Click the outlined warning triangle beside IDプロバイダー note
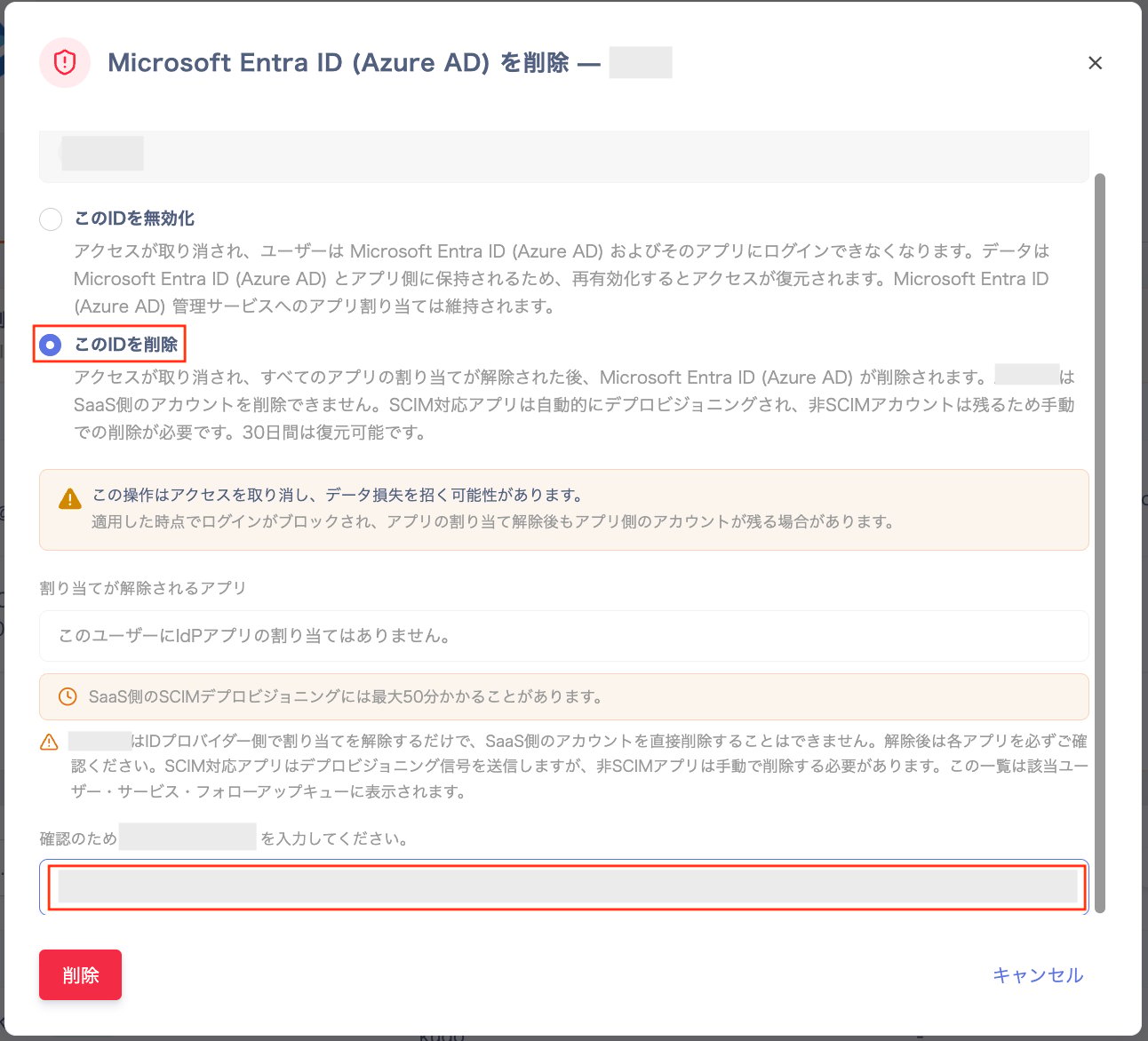Viewport: 1148px width, 1041px height. pos(50,742)
